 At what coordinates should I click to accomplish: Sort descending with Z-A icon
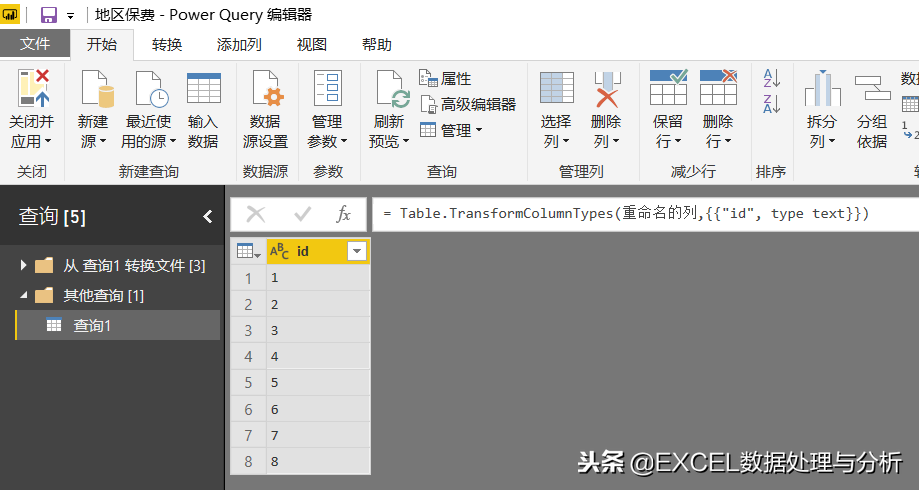point(771,104)
